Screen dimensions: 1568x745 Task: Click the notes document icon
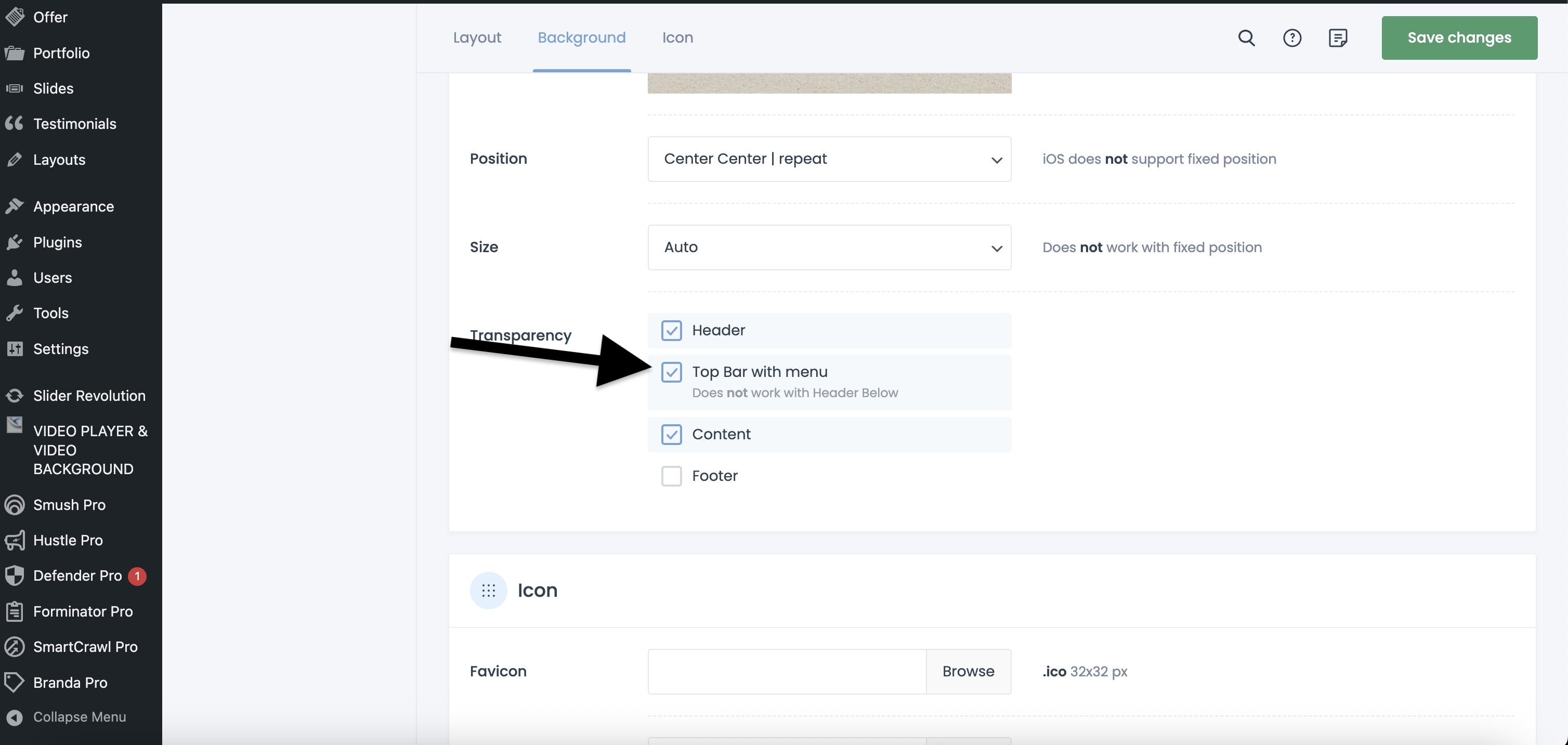(1337, 38)
